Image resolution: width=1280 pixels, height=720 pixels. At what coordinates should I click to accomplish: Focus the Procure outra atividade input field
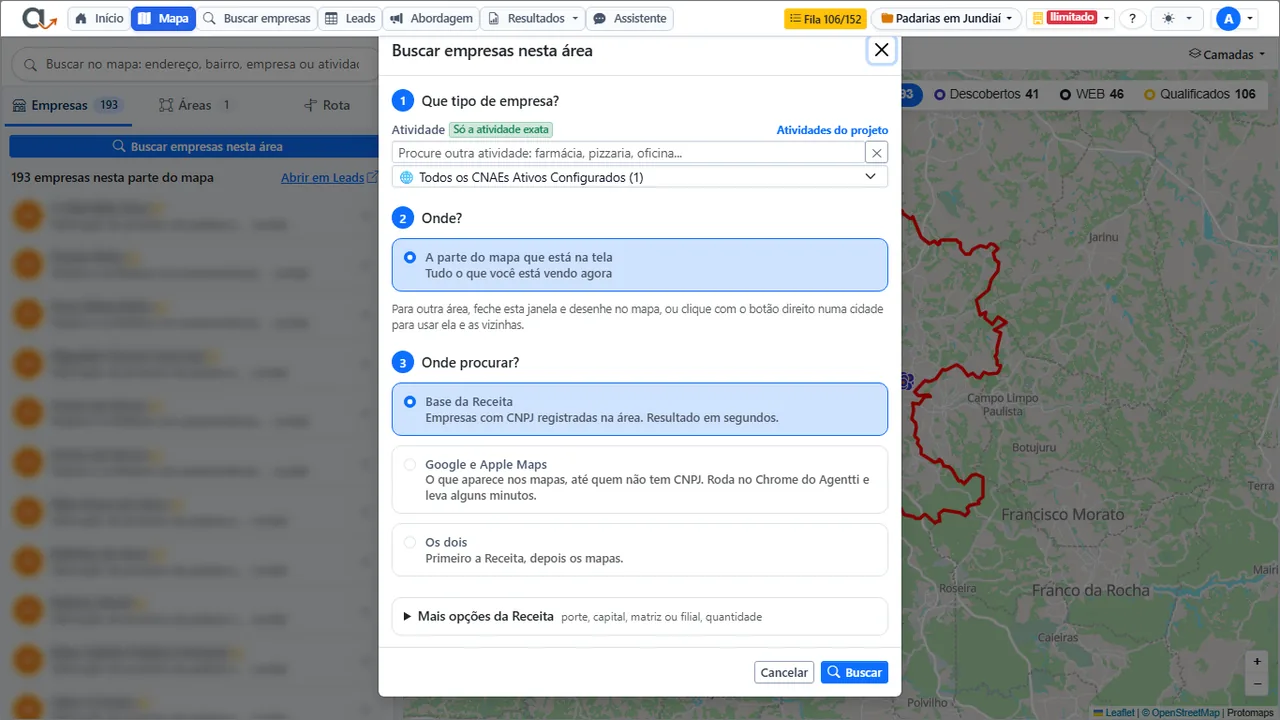(628, 153)
